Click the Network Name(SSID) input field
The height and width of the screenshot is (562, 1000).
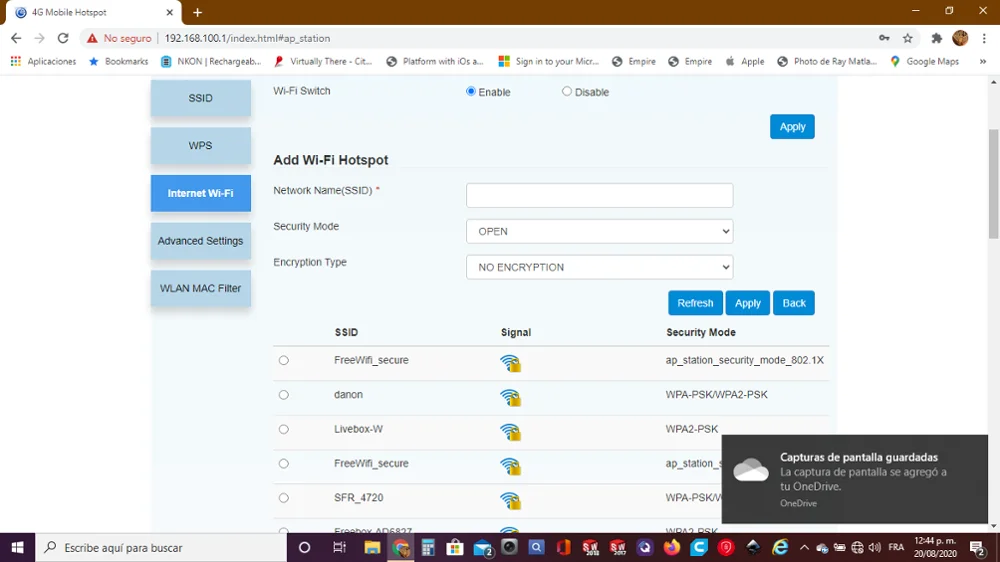[599, 195]
